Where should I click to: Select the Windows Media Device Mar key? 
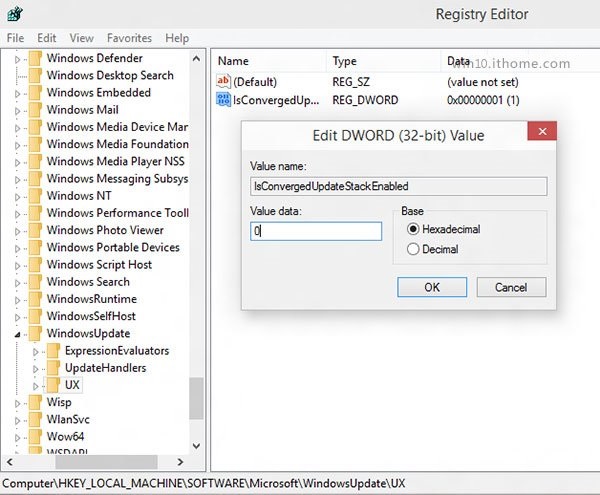(117, 127)
